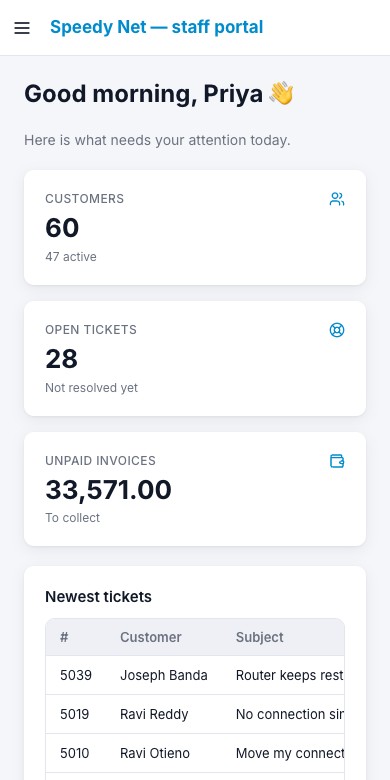Viewport: 390px width, 780px height.
Task: Click the Newest tickets heading
Action: (x=98, y=596)
